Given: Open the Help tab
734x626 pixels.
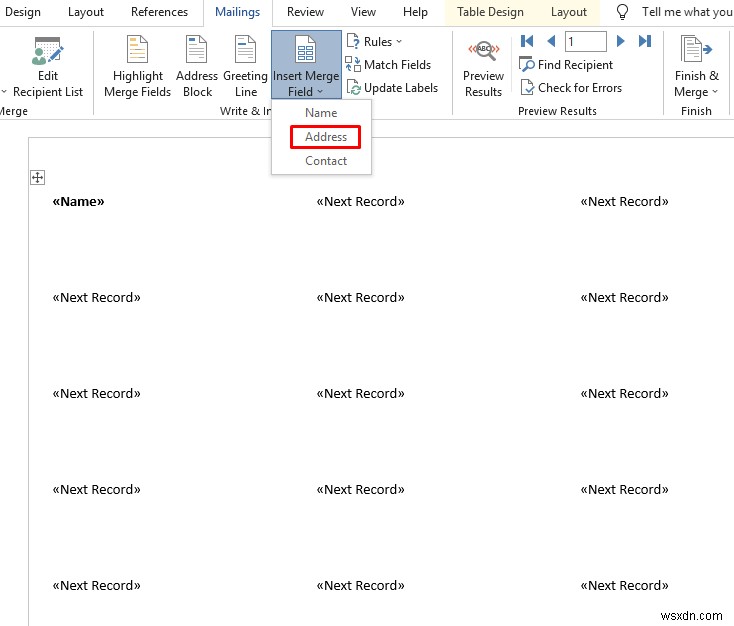Looking at the screenshot, I should coord(415,12).
